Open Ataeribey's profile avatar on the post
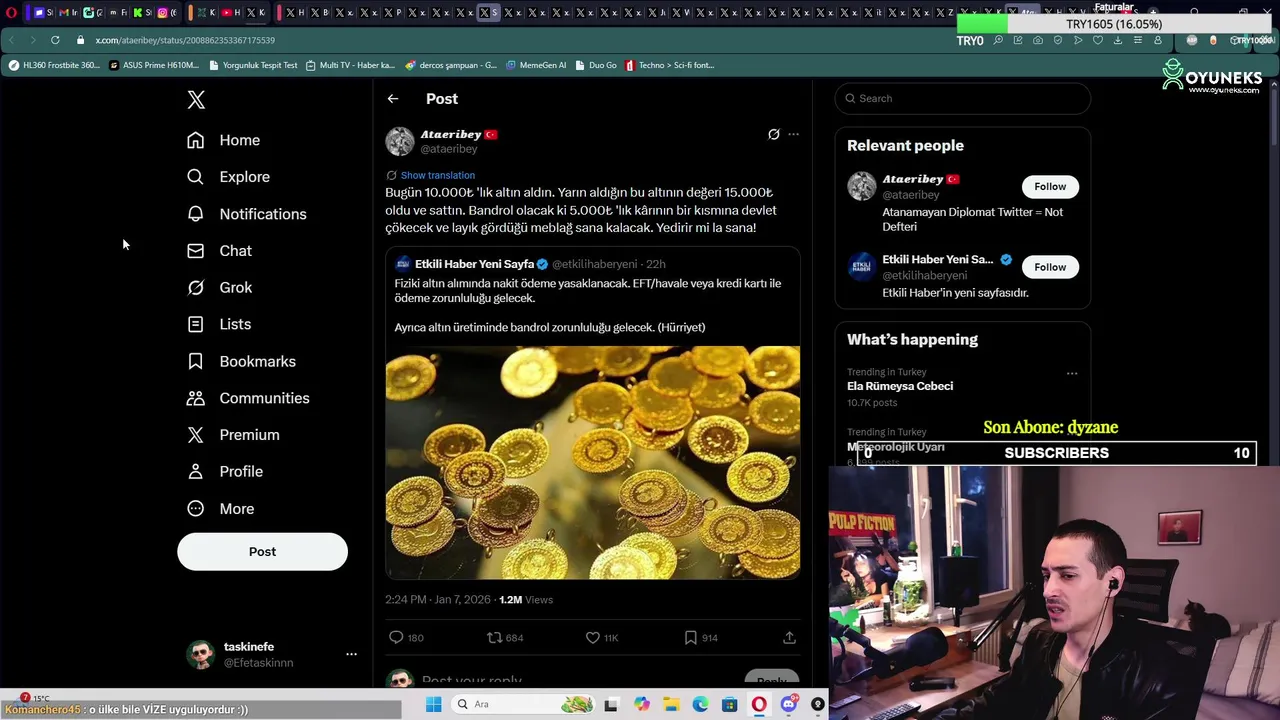 pyautogui.click(x=400, y=141)
